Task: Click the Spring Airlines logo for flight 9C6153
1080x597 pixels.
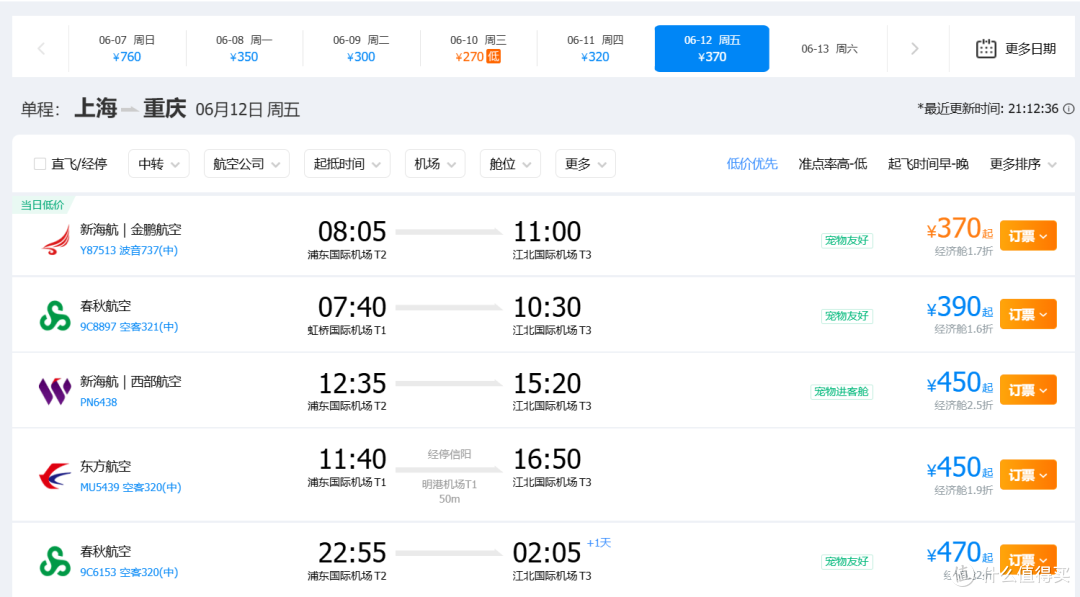Action: [x=55, y=561]
